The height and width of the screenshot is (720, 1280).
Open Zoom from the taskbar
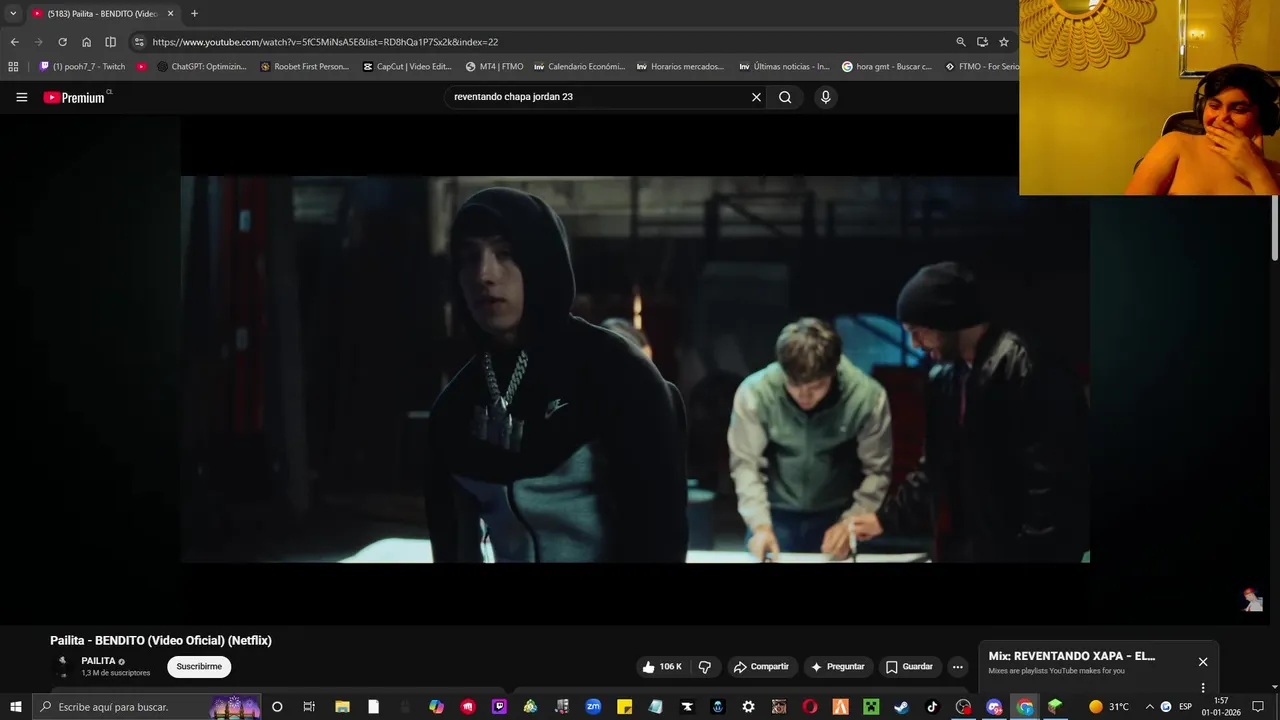point(593,707)
